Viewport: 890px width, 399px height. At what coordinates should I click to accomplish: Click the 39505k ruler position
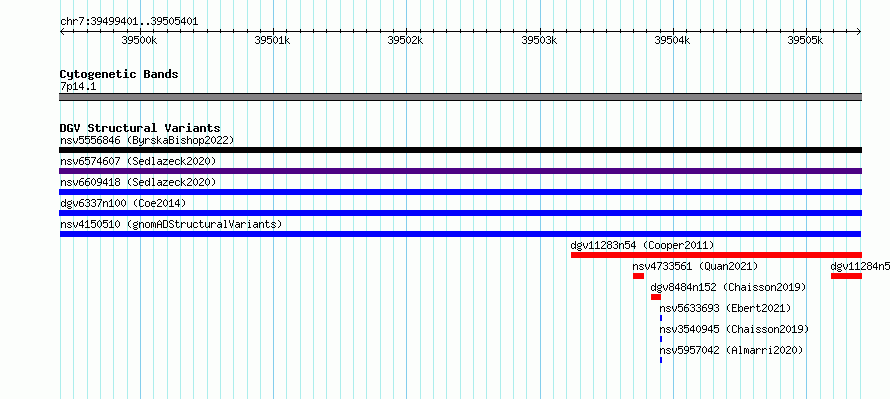[x=806, y=41]
